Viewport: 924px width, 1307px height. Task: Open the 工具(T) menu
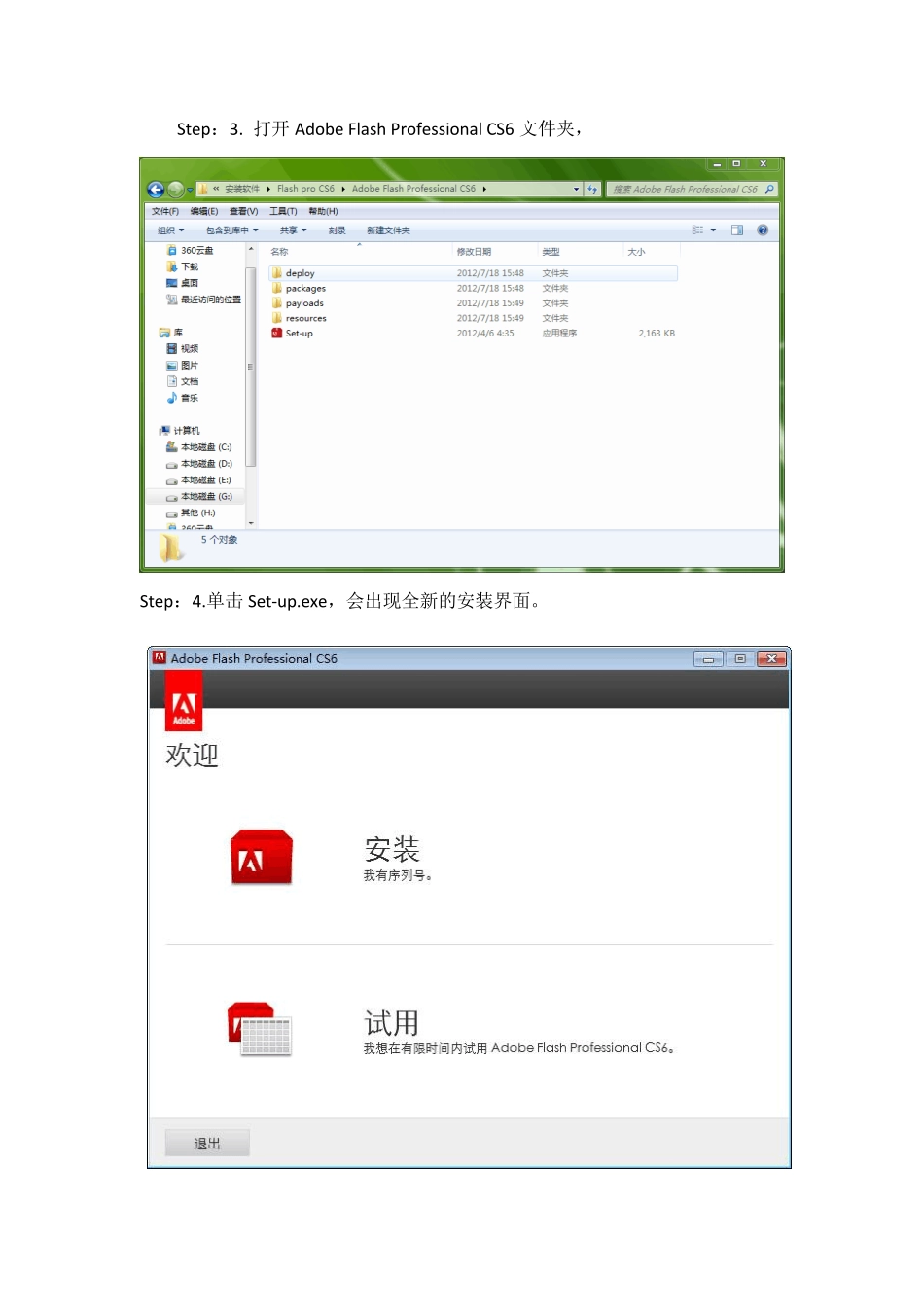click(283, 211)
